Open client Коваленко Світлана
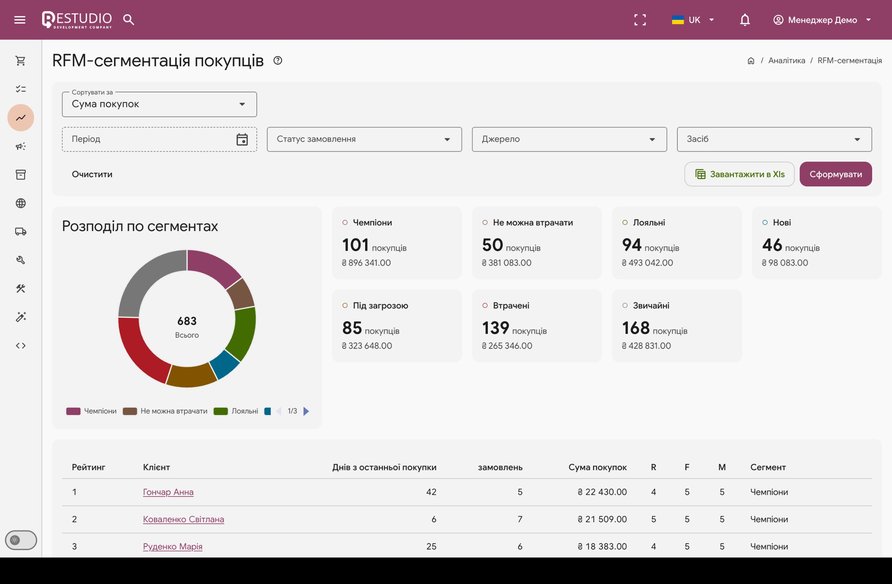Viewport: 892px width, 584px height. [183, 519]
